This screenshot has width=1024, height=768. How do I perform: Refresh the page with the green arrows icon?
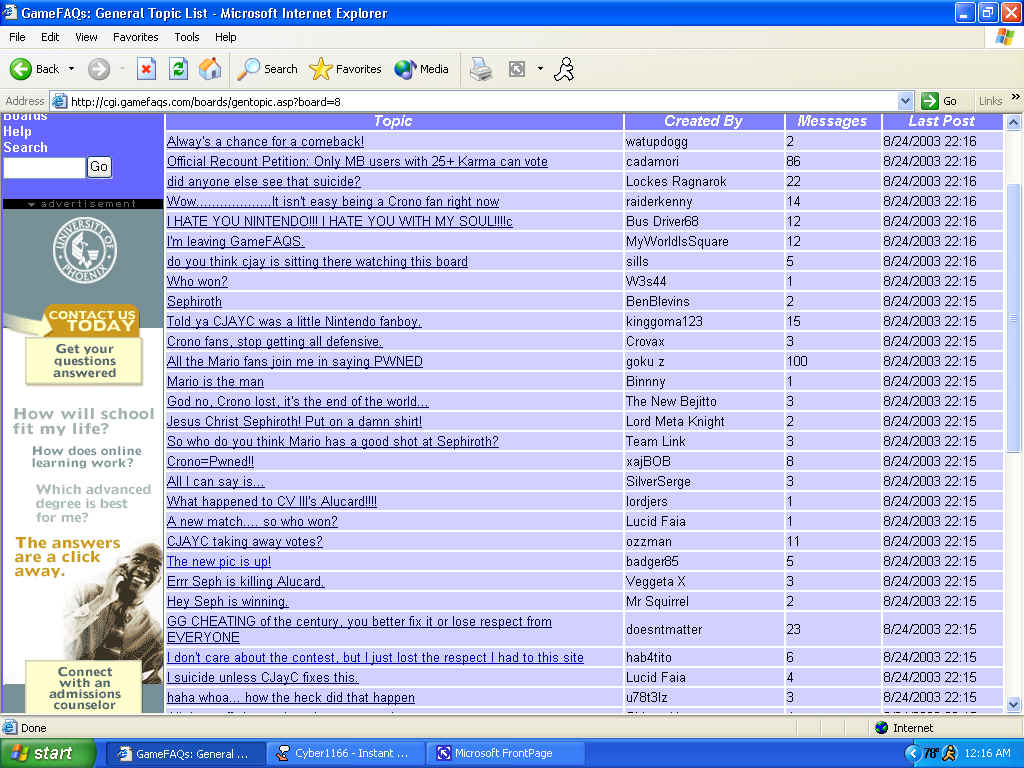click(x=178, y=69)
